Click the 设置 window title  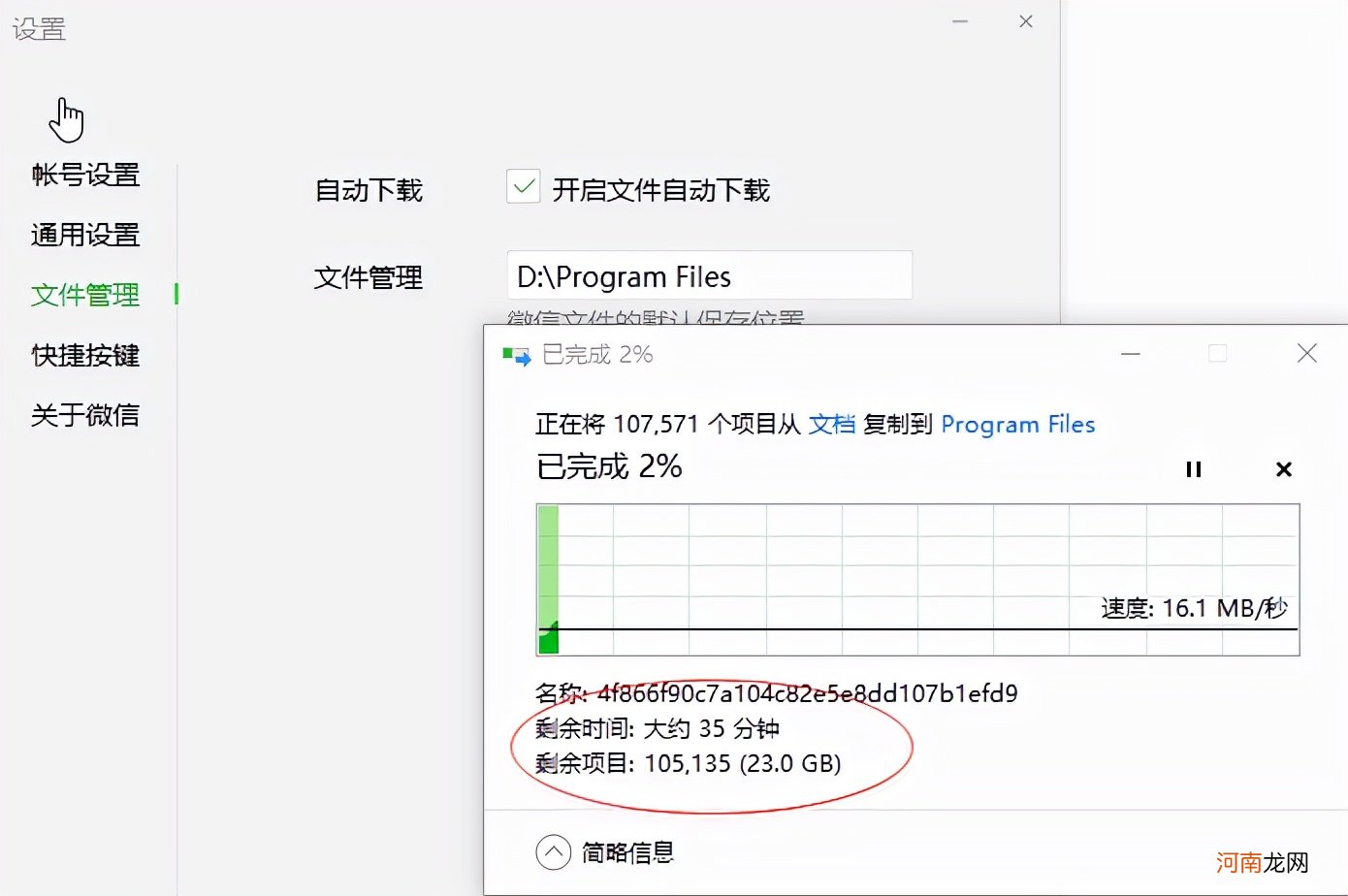[39, 29]
